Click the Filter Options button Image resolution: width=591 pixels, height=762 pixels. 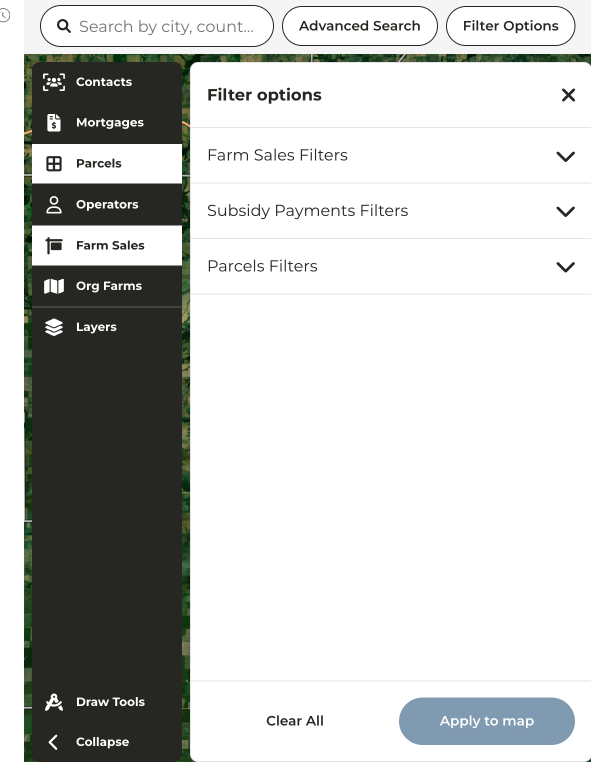point(511,26)
